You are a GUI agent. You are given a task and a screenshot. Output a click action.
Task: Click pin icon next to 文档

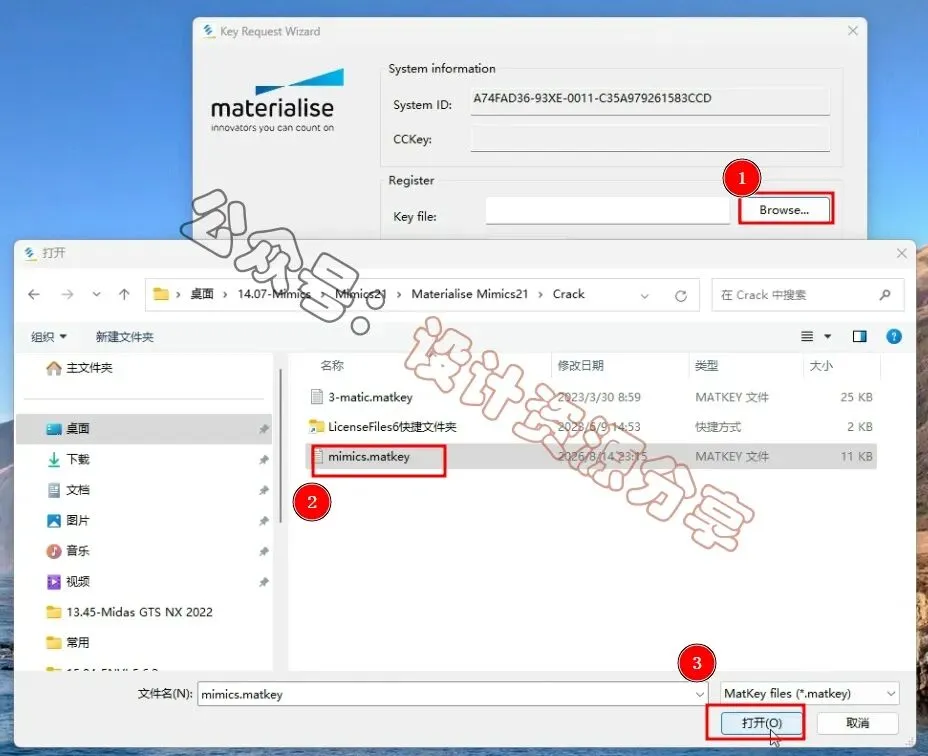pos(264,490)
